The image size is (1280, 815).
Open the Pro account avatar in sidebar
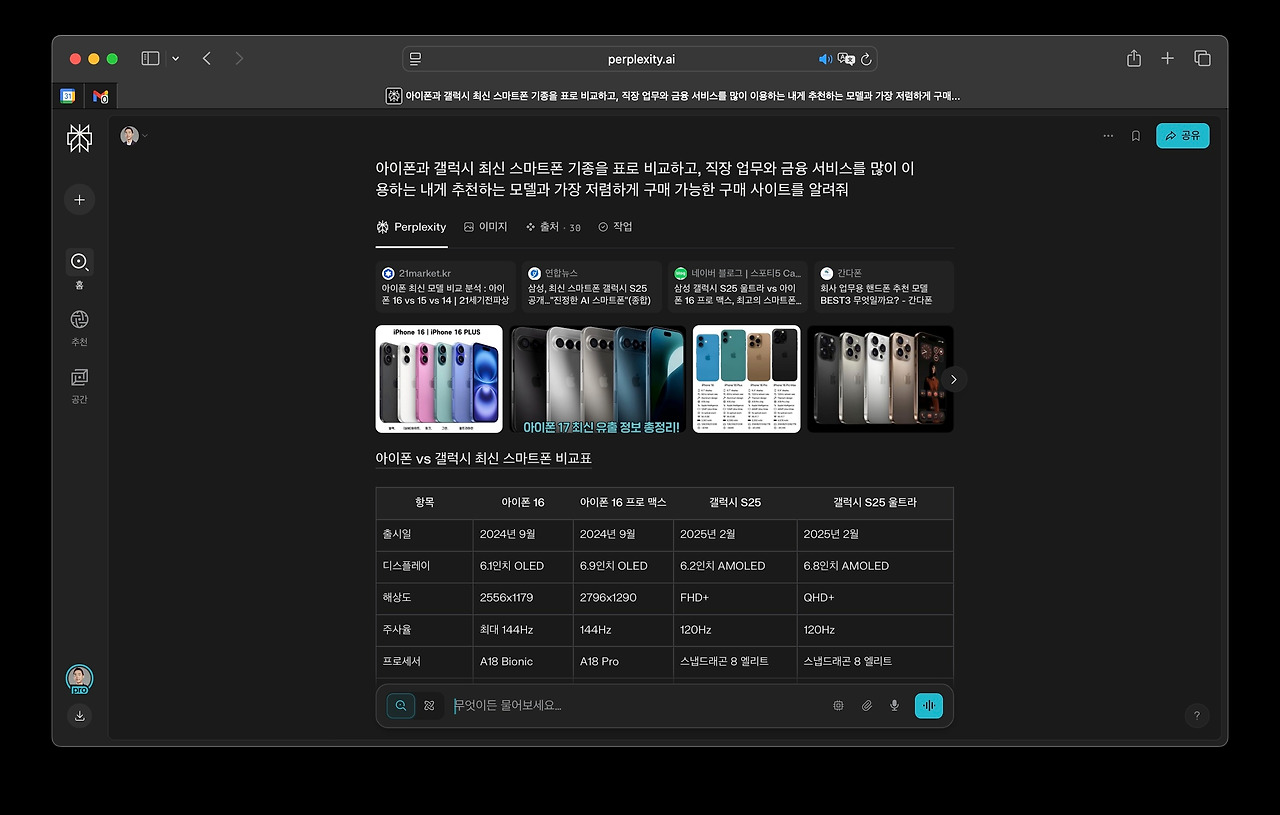80,679
